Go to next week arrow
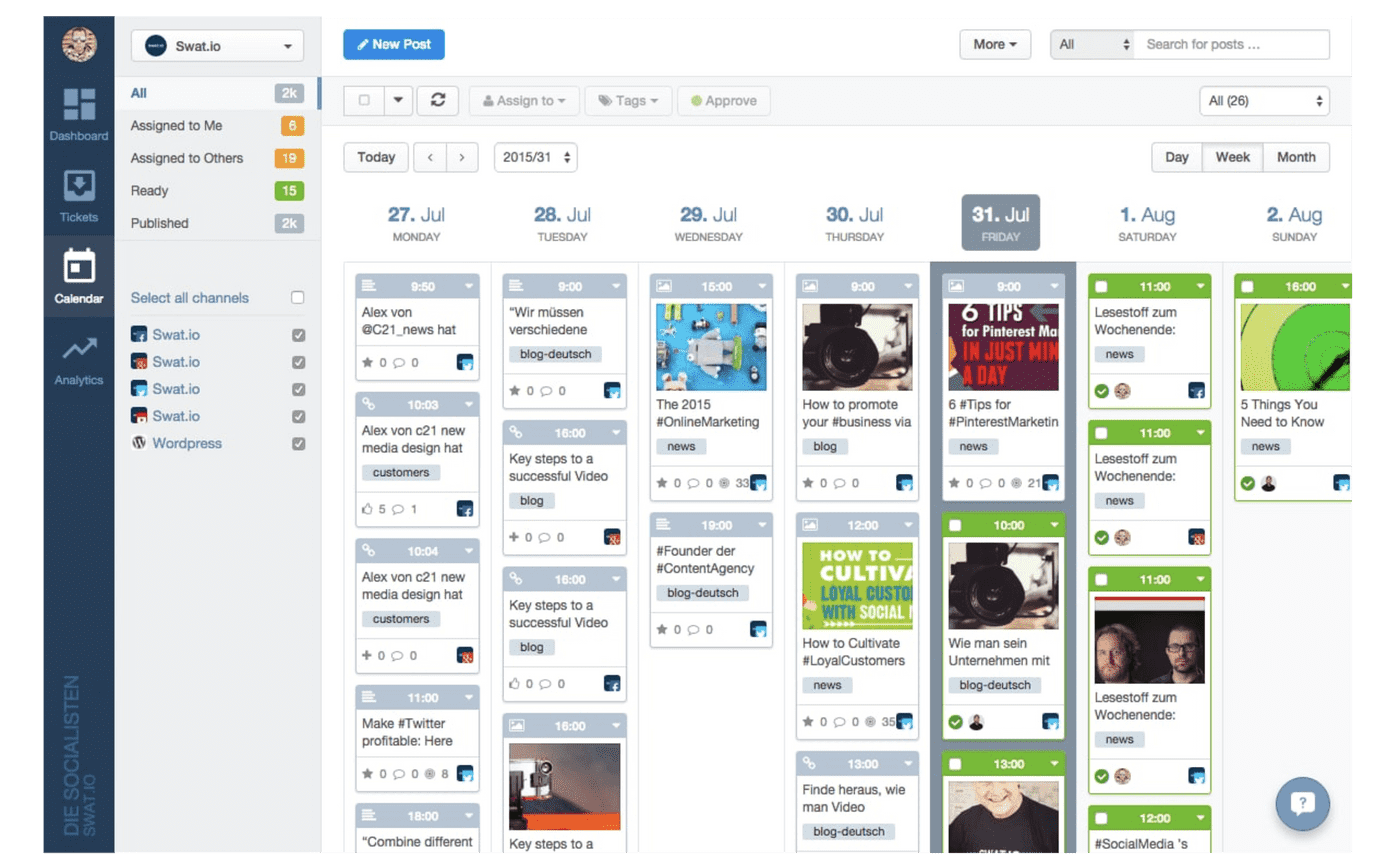 (461, 158)
